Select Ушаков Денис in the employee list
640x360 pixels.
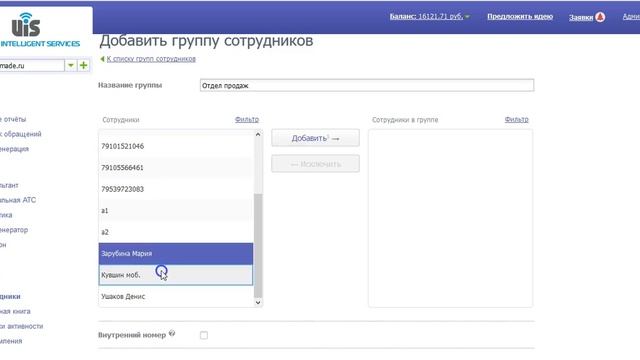click(x=176, y=296)
